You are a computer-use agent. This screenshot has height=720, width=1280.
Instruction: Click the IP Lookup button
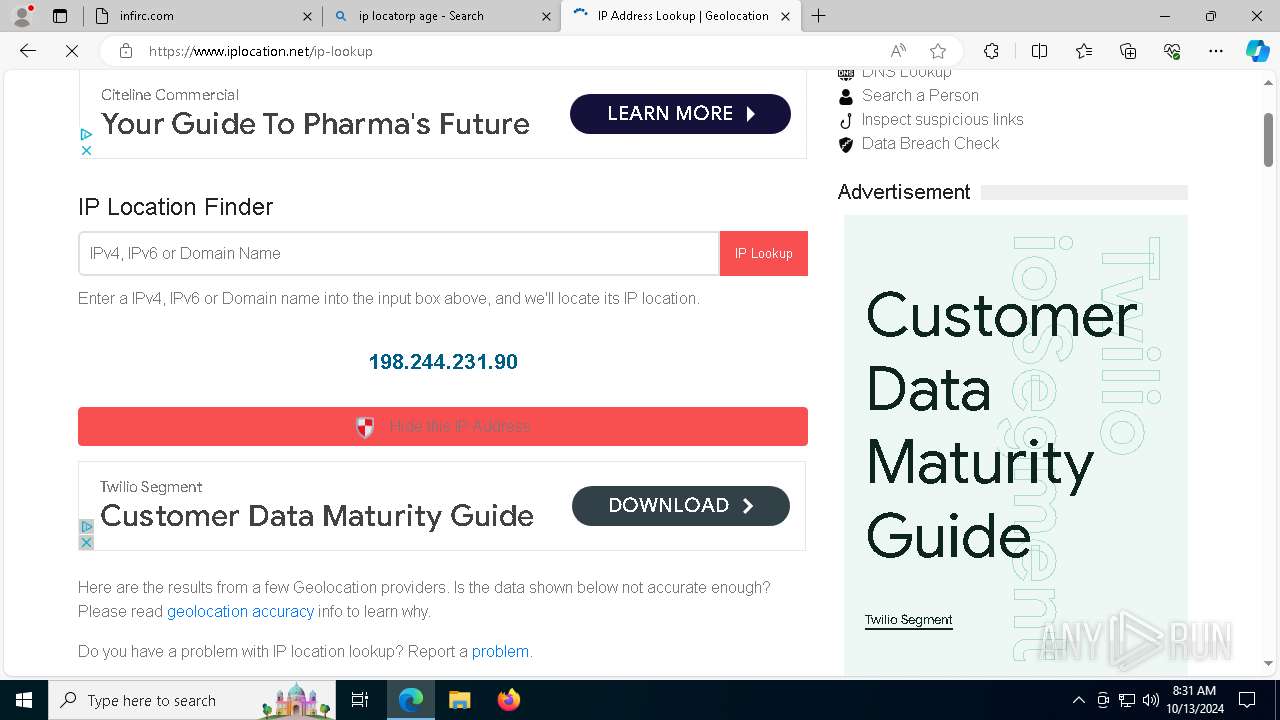coord(764,253)
